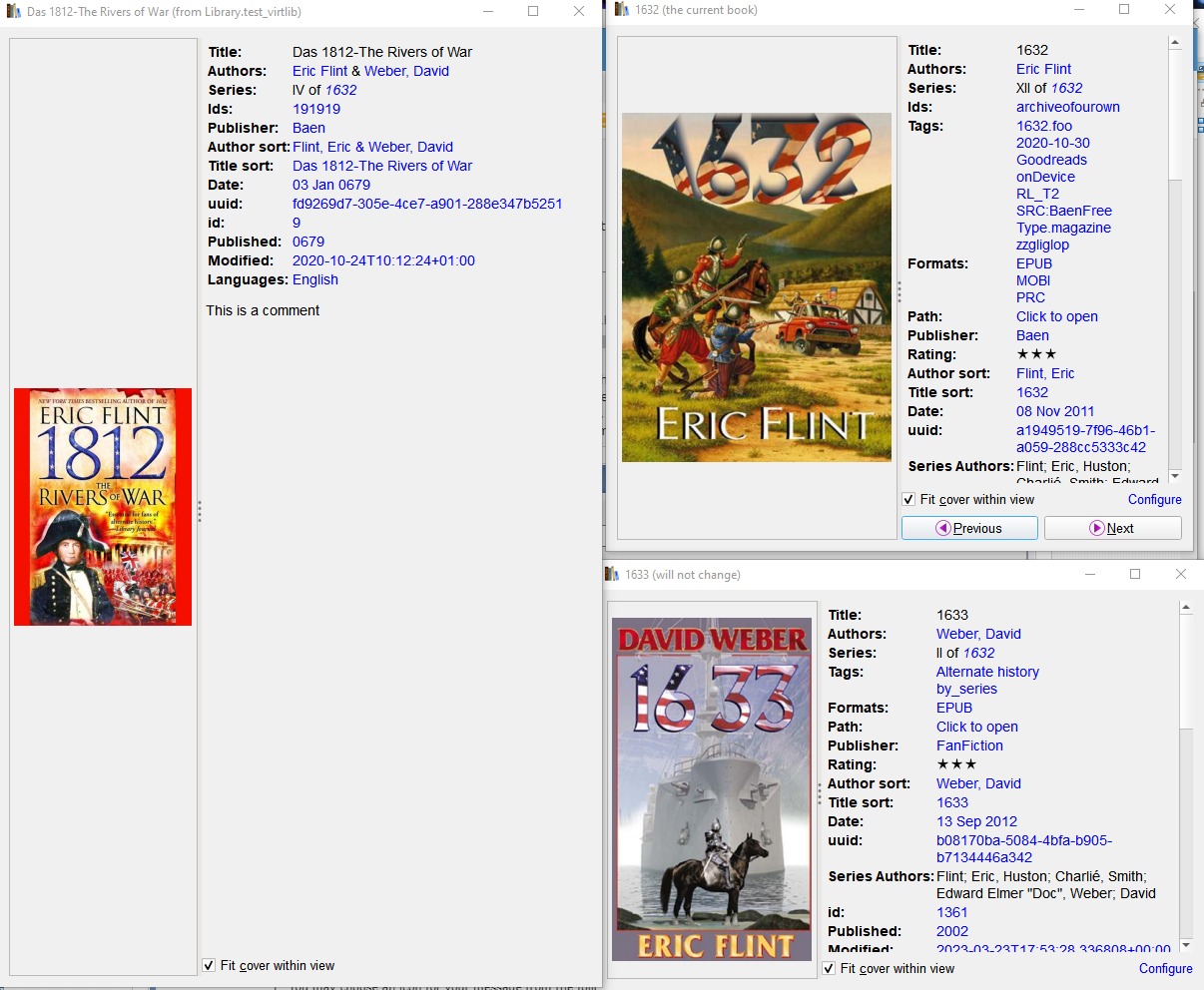Click tag Alternate history

point(987,672)
